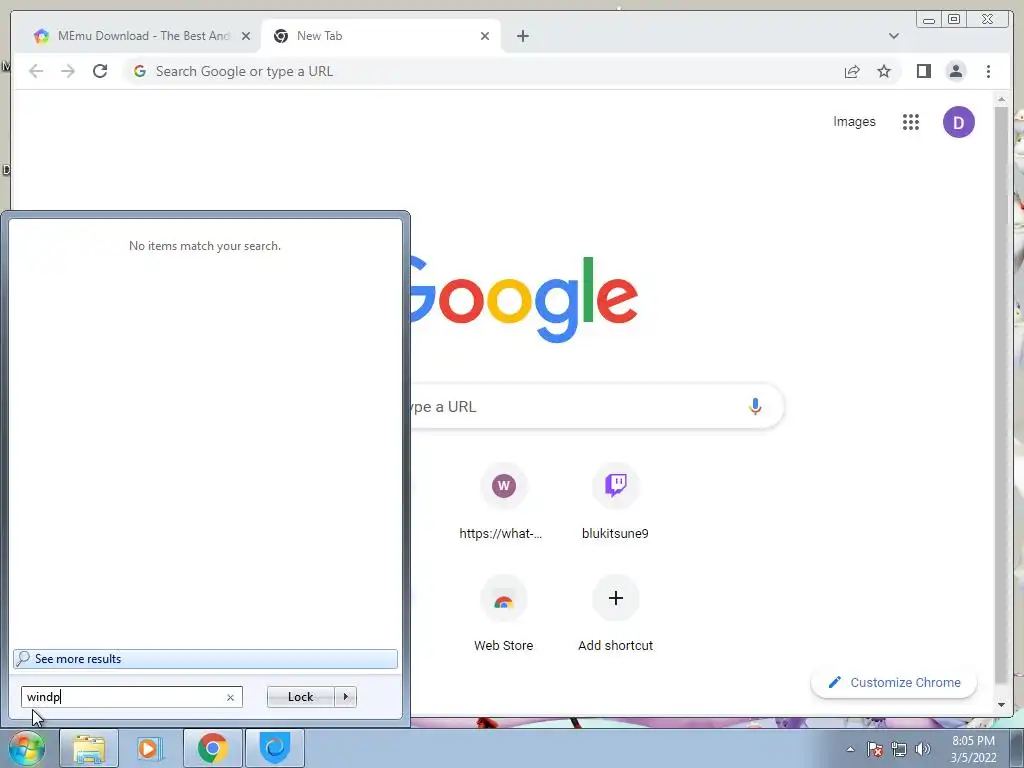The image size is (1024, 768).
Task: Open Chrome's three-dot menu
Action: point(988,71)
